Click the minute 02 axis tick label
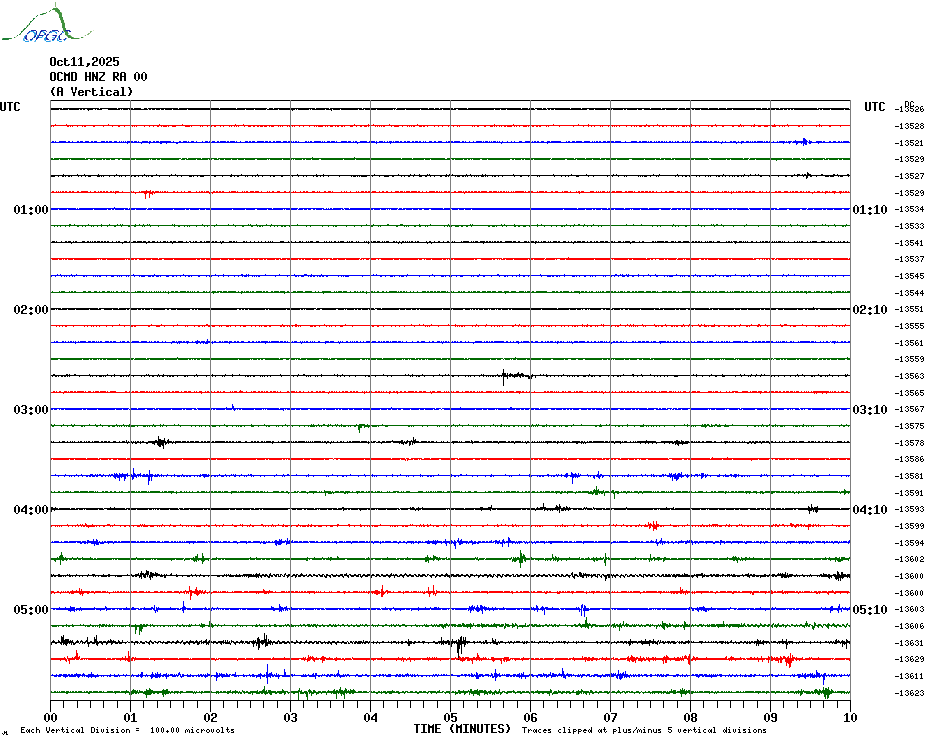The height and width of the screenshot is (744, 930). (211, 717)
